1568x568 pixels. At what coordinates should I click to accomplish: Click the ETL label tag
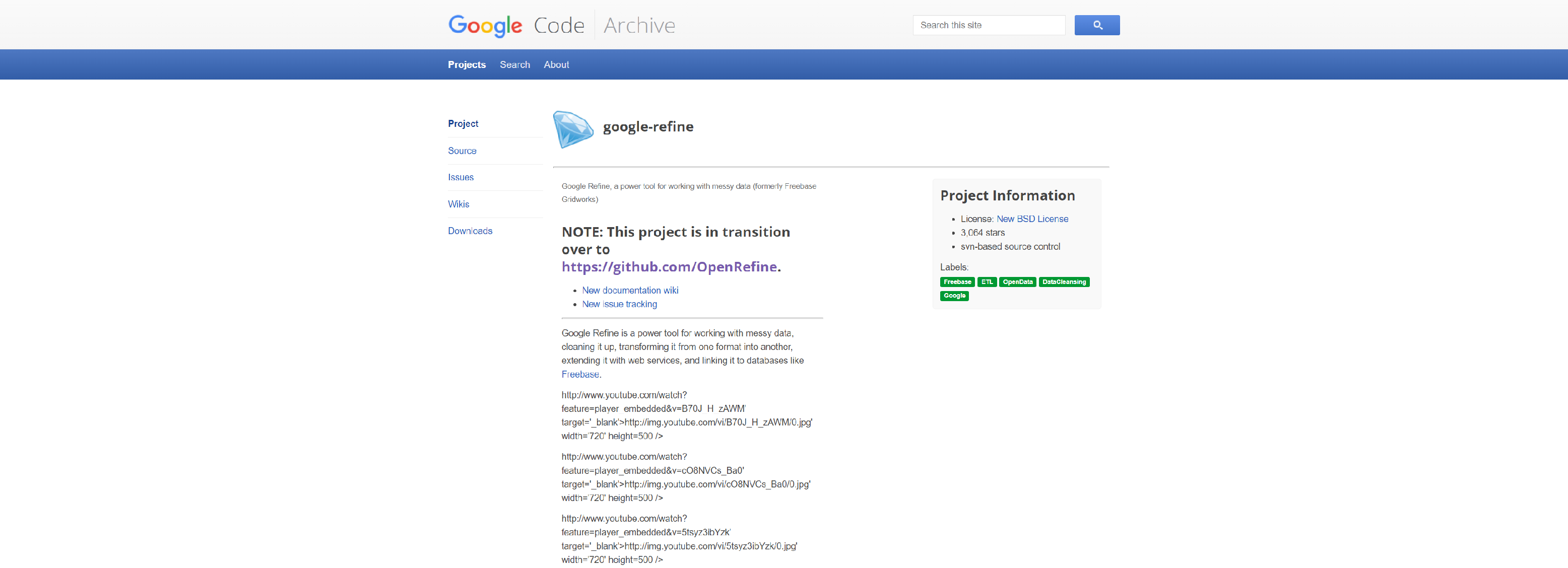[986, 281]
